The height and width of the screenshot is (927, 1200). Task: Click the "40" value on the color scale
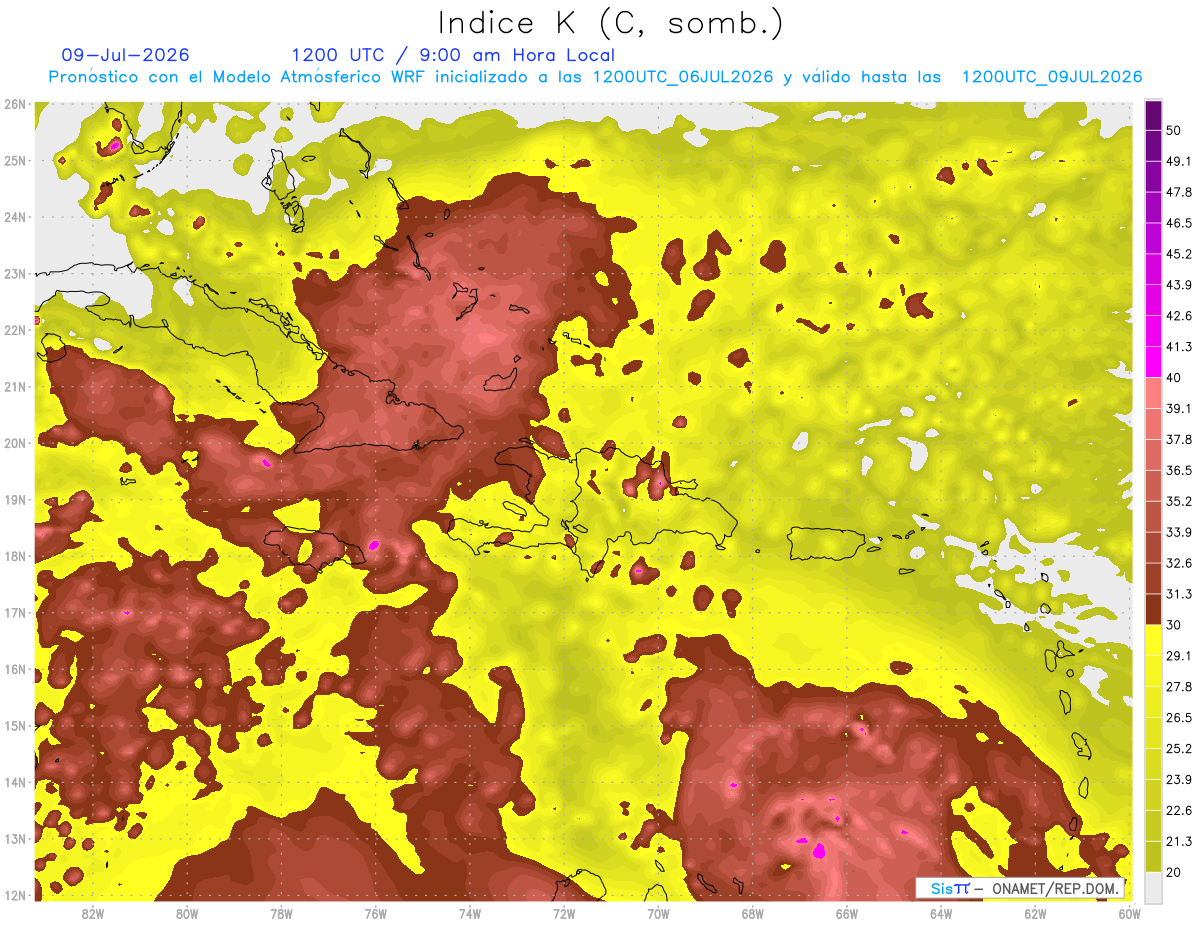pyautogui.click(x=1175, y=377)
